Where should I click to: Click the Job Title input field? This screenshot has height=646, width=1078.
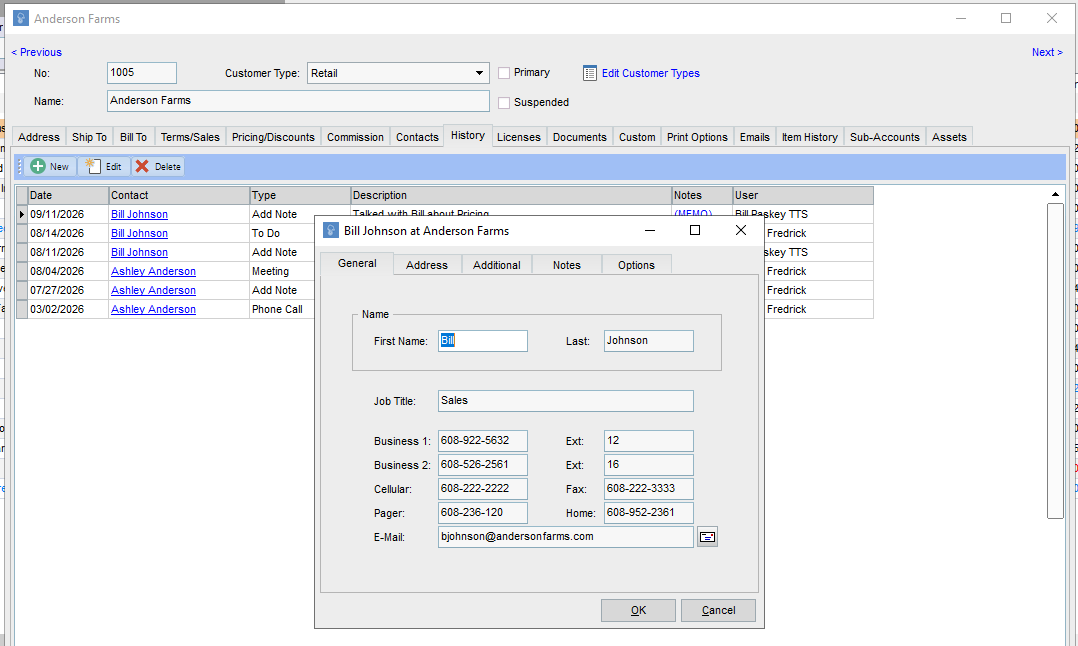click(566, 401)
